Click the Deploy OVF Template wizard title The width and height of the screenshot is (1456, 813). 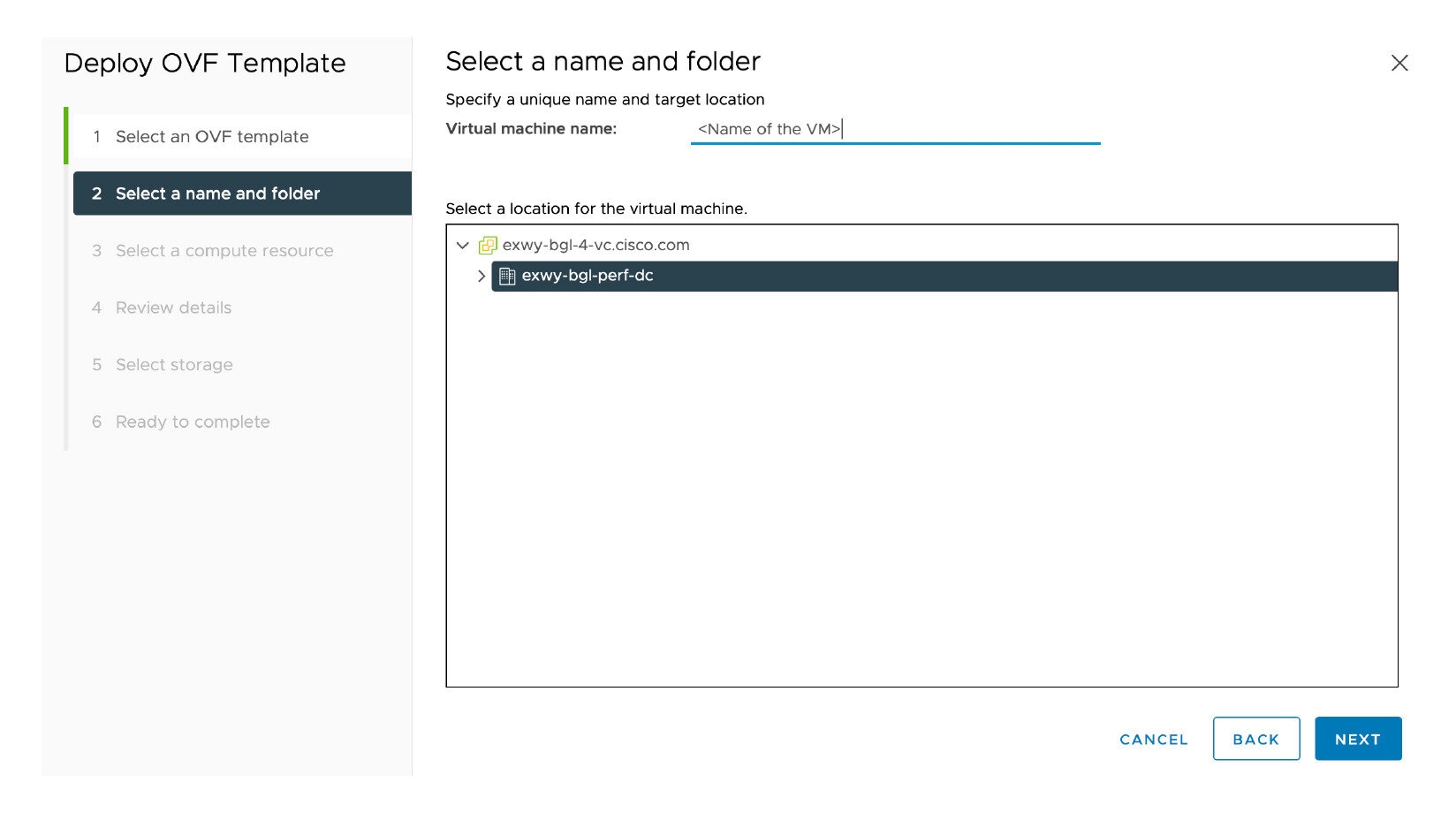pyautogui.click(x=205, y=64)
